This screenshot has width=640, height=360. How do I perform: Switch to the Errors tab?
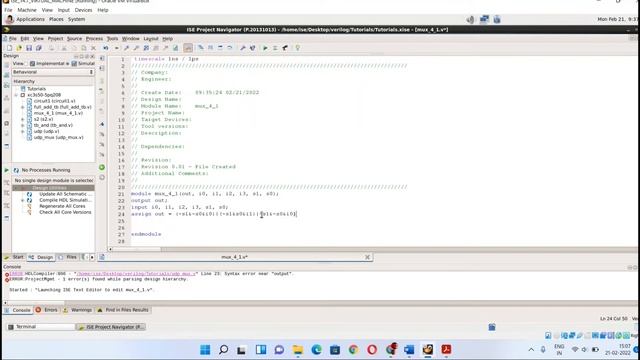47,310
